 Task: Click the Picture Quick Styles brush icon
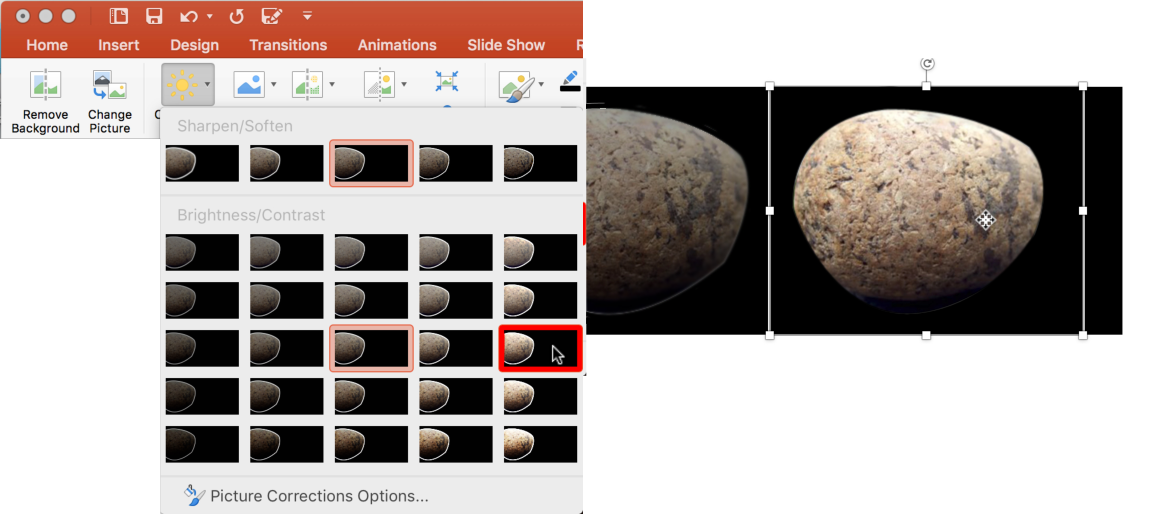(x=516, y=84)
